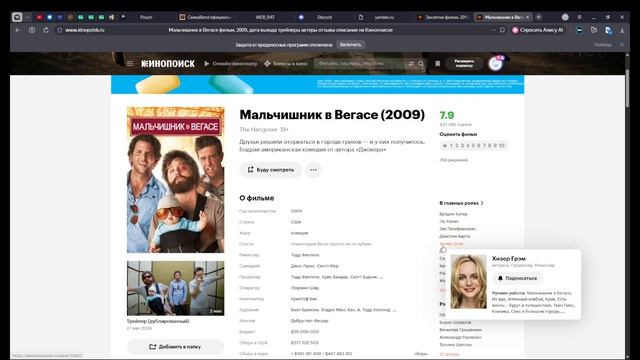The width and height of the screenshot is (640, 360).
Task: Close the Мальчишник в Вегасе tab
Action: coord(528,17)
